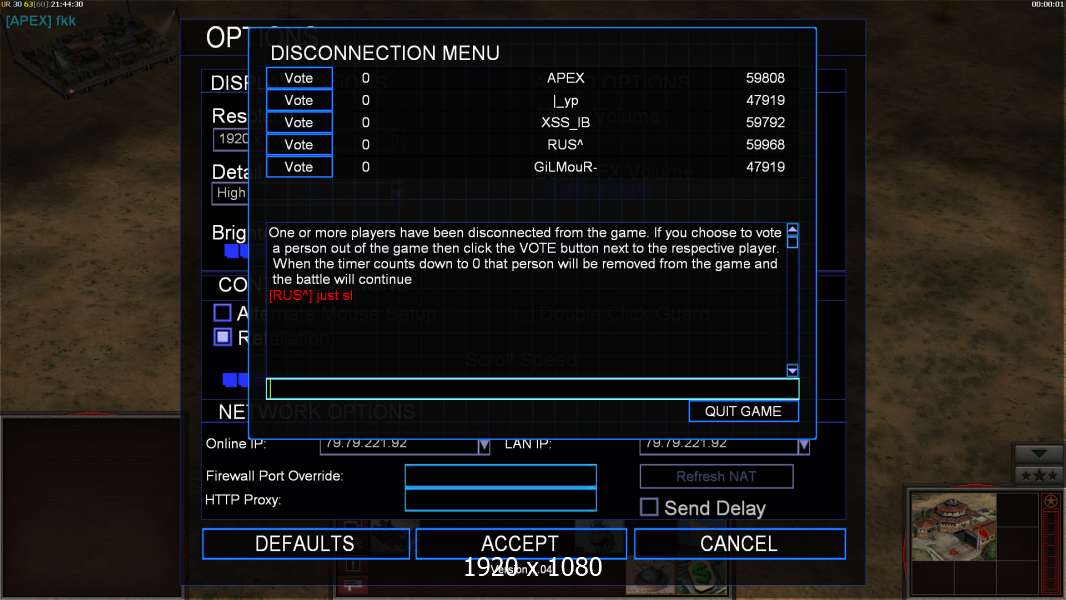Click the '[APEX] fkk' chat message
This screenshot has height=600, width=1066.
(41, 21)
